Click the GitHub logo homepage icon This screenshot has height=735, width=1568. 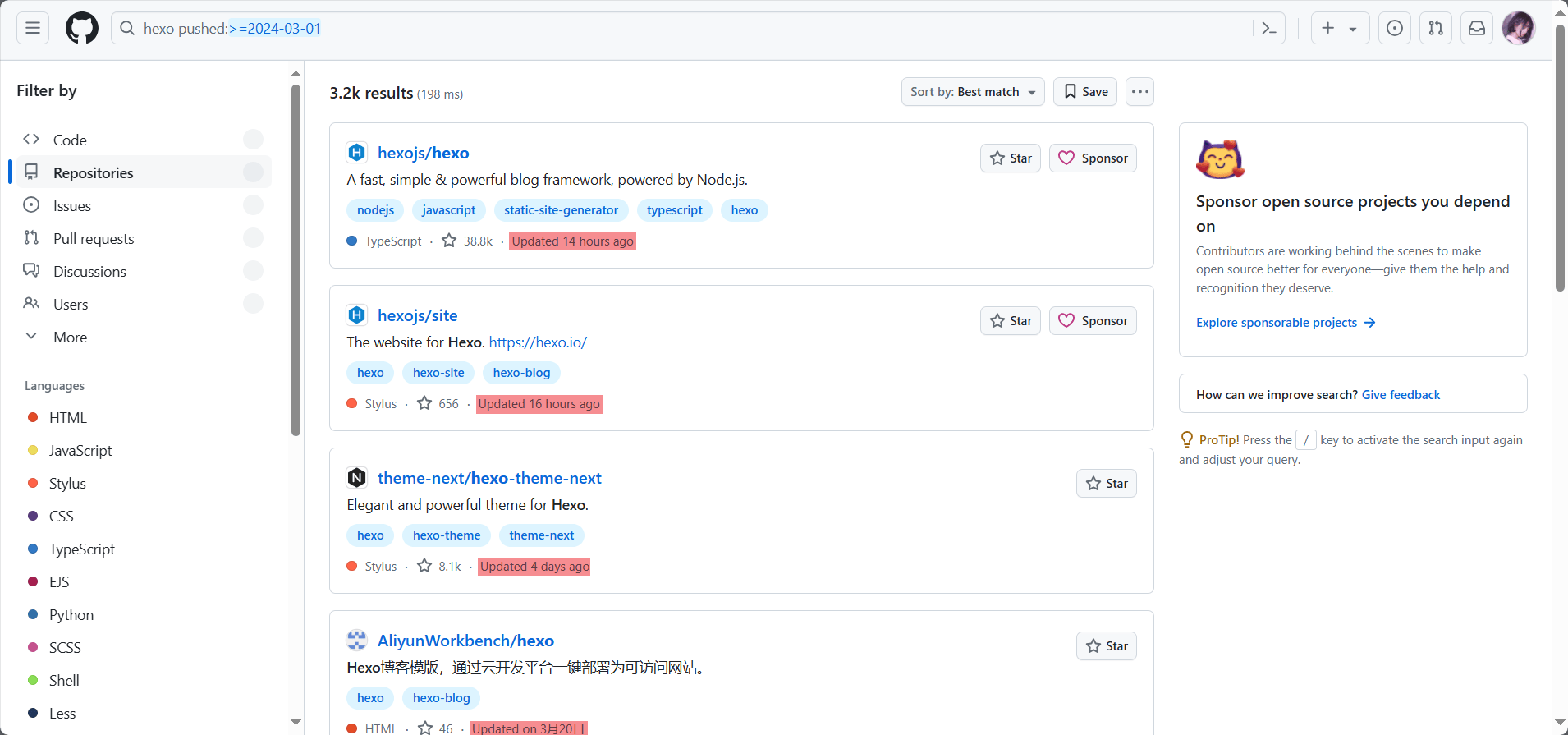pos(81,28)
